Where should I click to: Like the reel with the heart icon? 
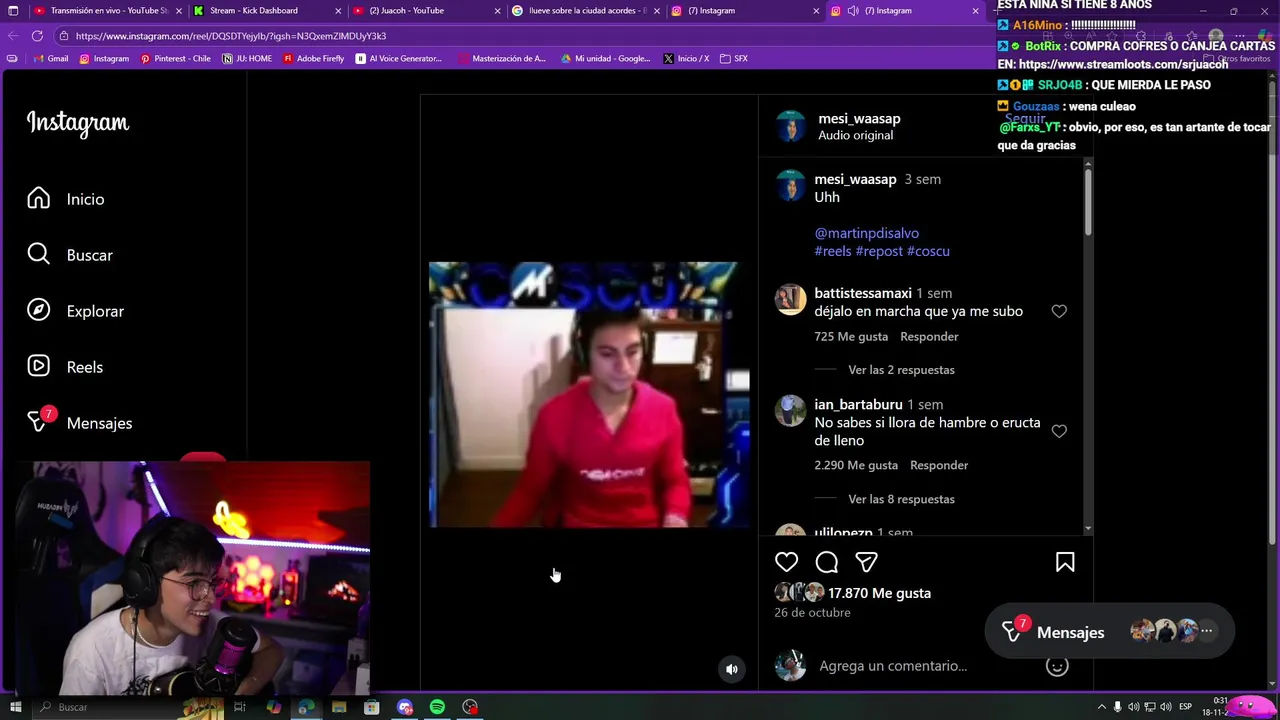(x=787, y=562)
